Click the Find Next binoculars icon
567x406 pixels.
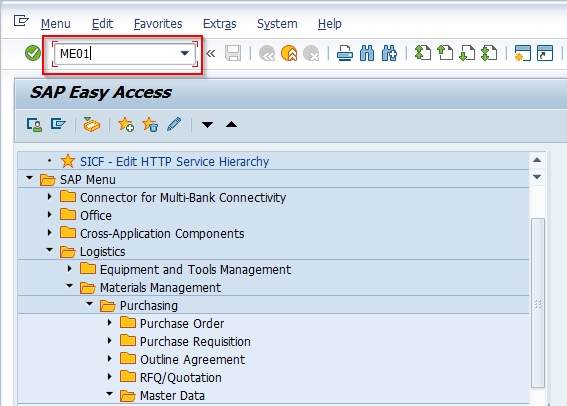click(x=389, y=54)
